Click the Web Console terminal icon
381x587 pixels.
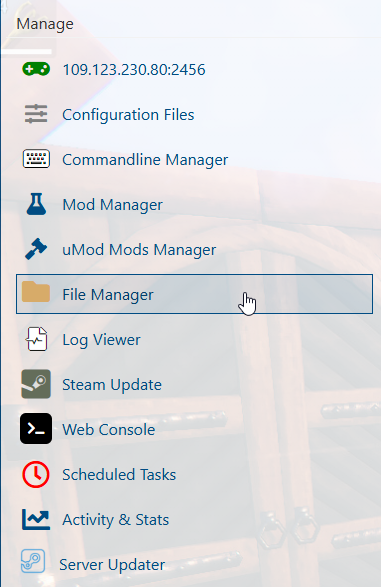tap(36, 429)
